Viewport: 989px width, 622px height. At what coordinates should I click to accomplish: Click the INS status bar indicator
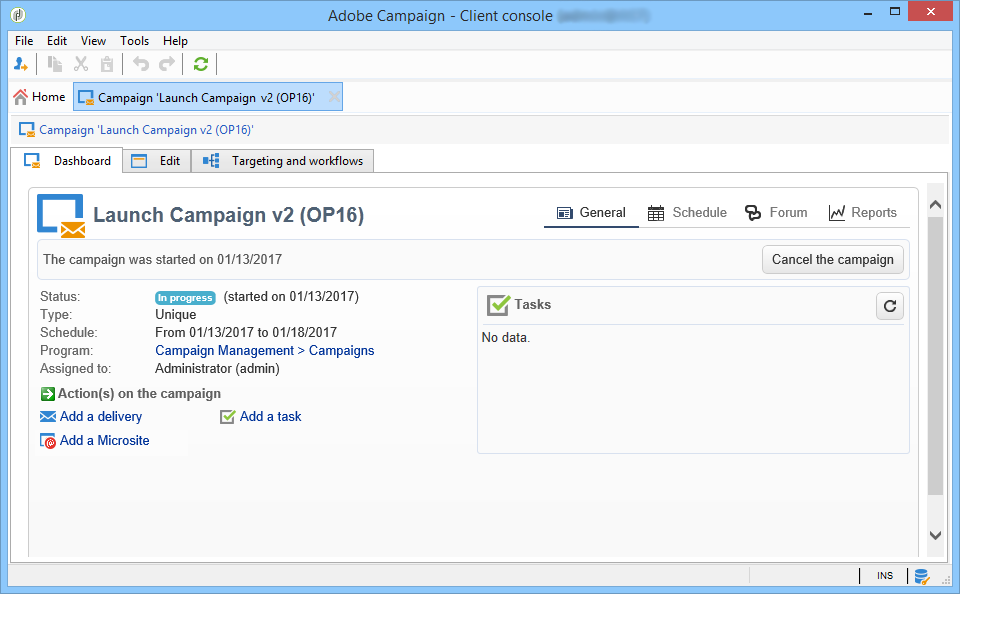pos(885,576)
